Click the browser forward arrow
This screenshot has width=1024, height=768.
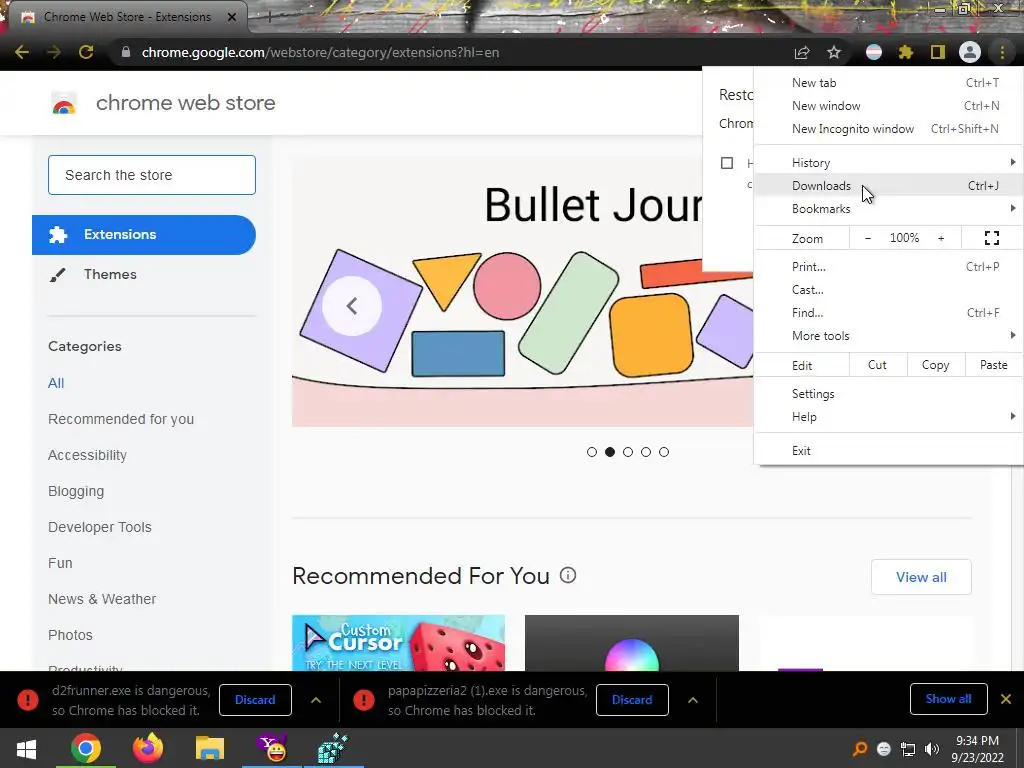[x=54, y=52]
